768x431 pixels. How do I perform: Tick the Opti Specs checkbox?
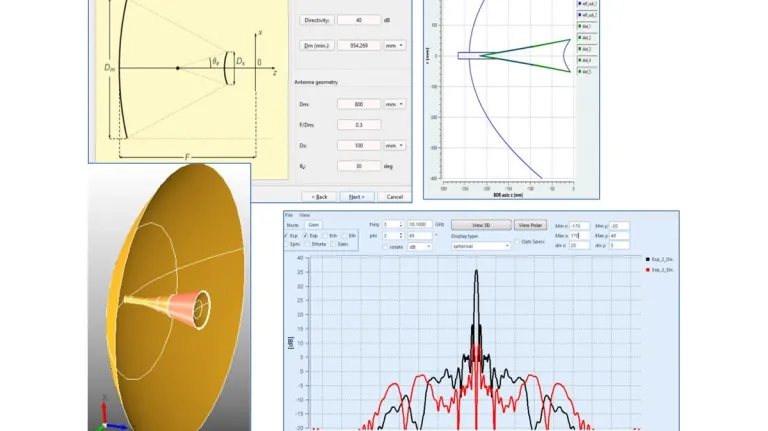click(517, 241)
